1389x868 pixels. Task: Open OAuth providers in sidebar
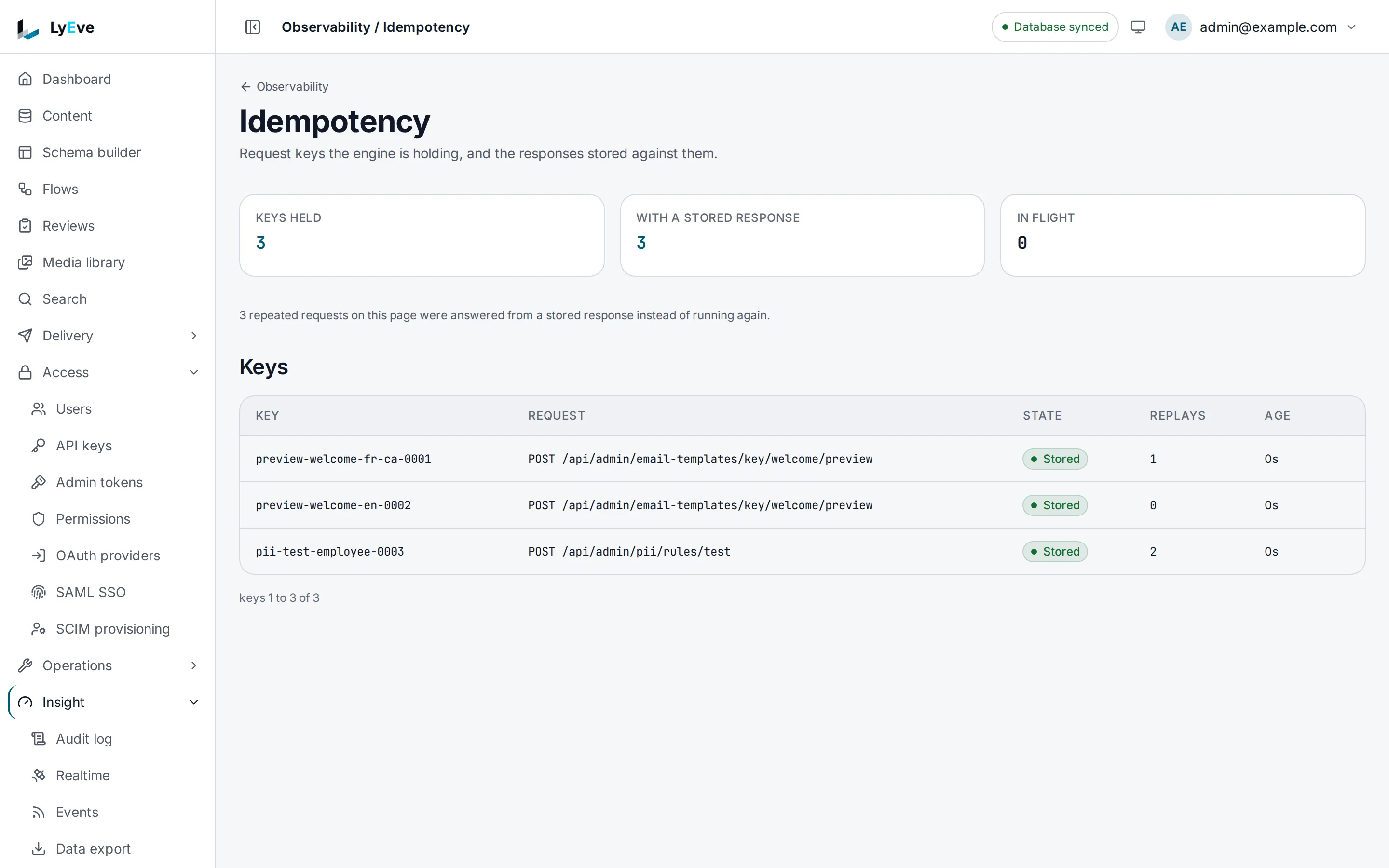point(108,556)
